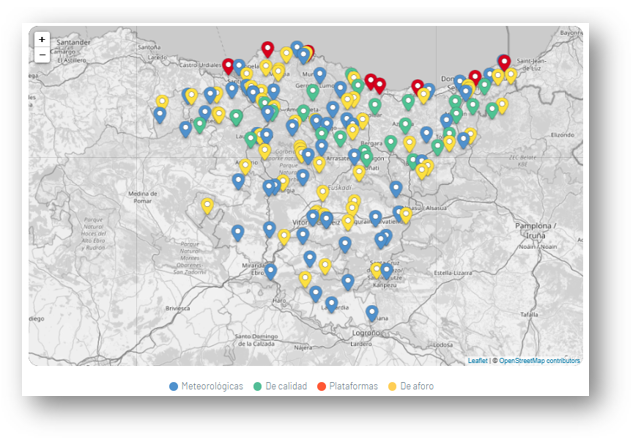Zoom in using the plus button
This screenshot has height=444, width=635.
point(42,39)
